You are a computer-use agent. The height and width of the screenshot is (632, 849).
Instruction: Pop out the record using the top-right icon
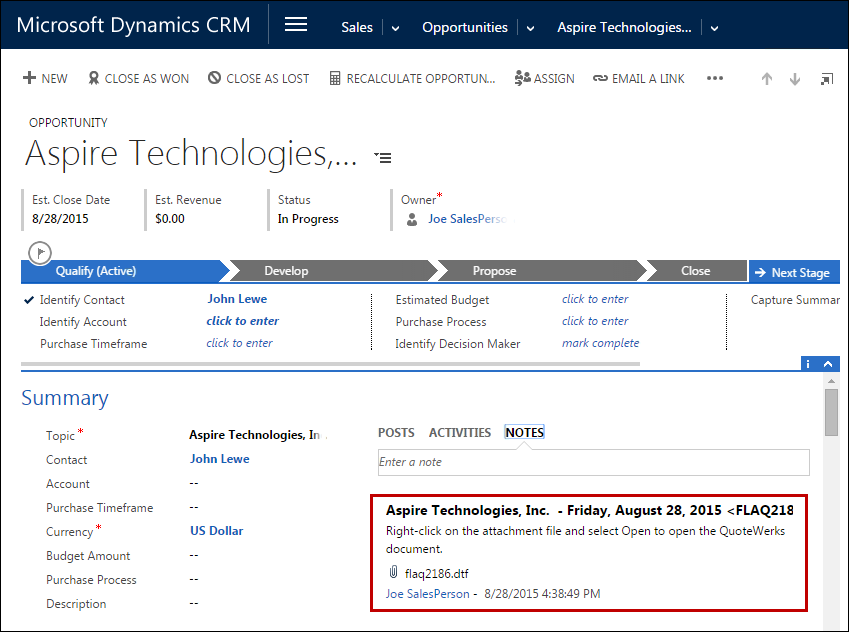pos(826,77)
